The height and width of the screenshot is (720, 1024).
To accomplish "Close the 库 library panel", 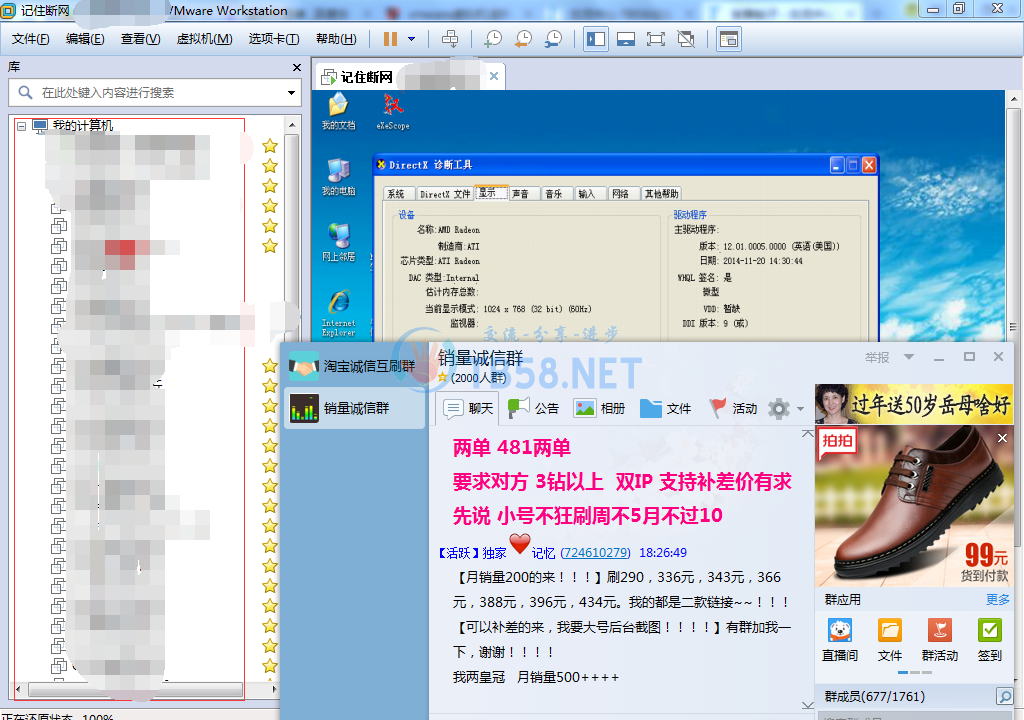I will point(297,67).
